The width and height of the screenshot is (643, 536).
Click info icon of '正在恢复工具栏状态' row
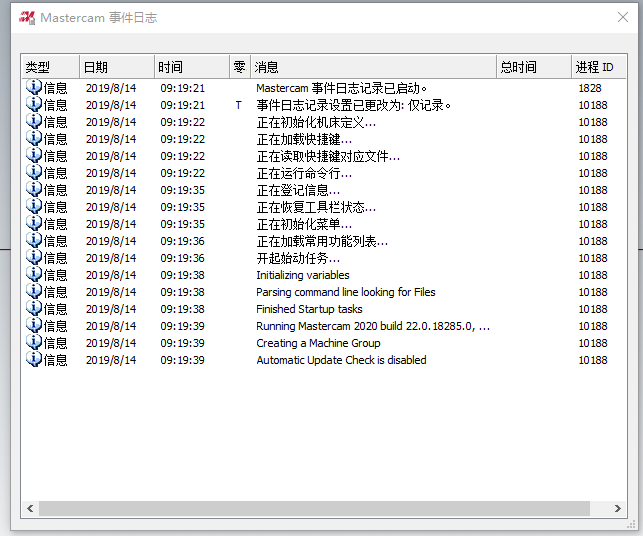[34, 206]
